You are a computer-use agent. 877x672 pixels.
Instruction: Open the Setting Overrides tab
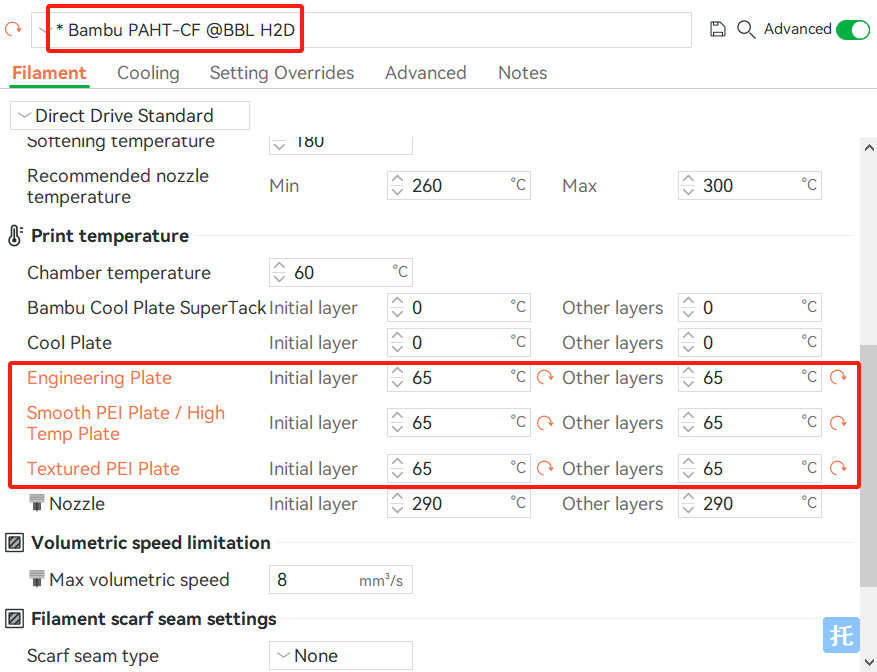coord(282,73)
